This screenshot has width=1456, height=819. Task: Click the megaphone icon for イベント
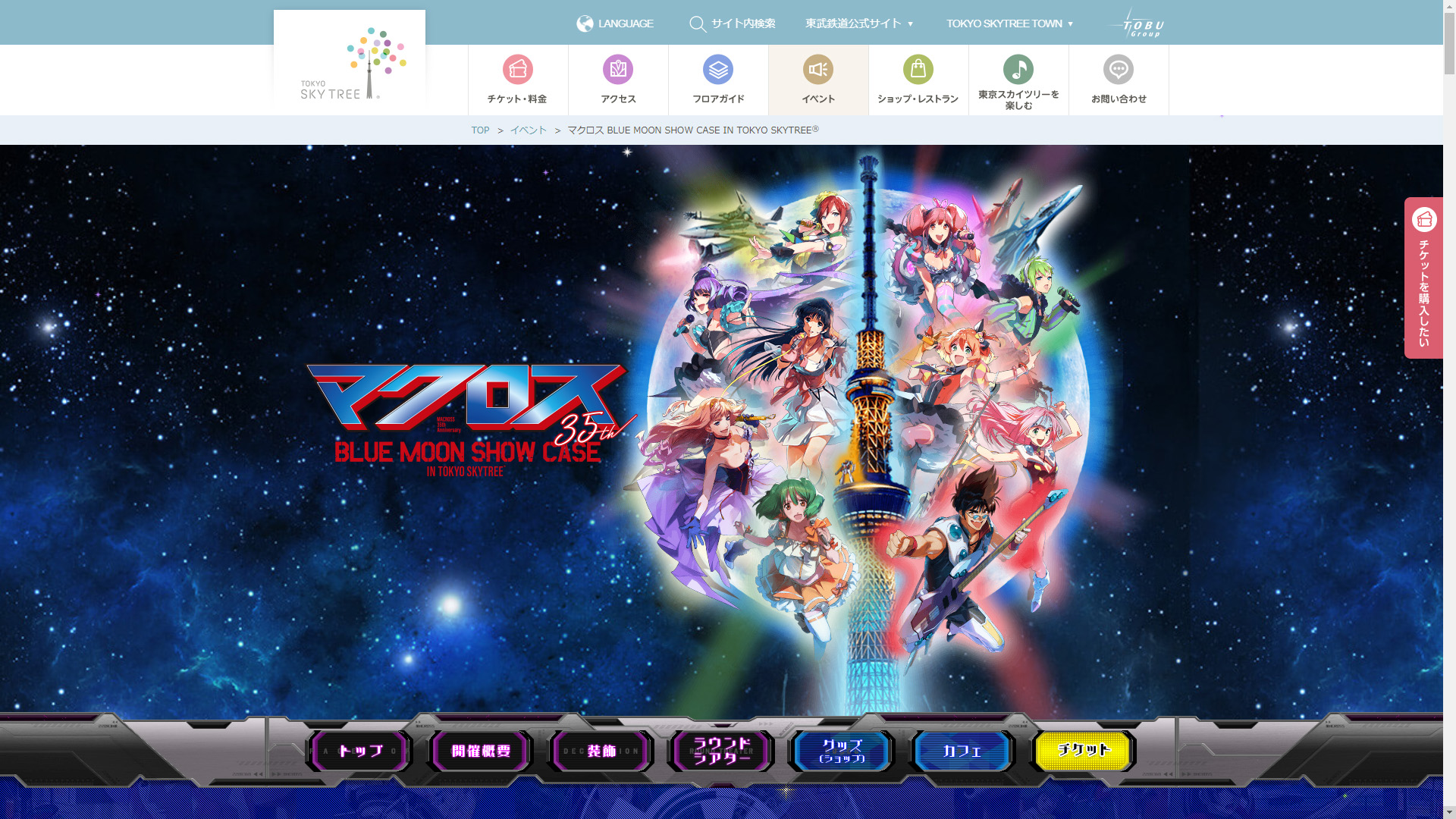point(818,69)
